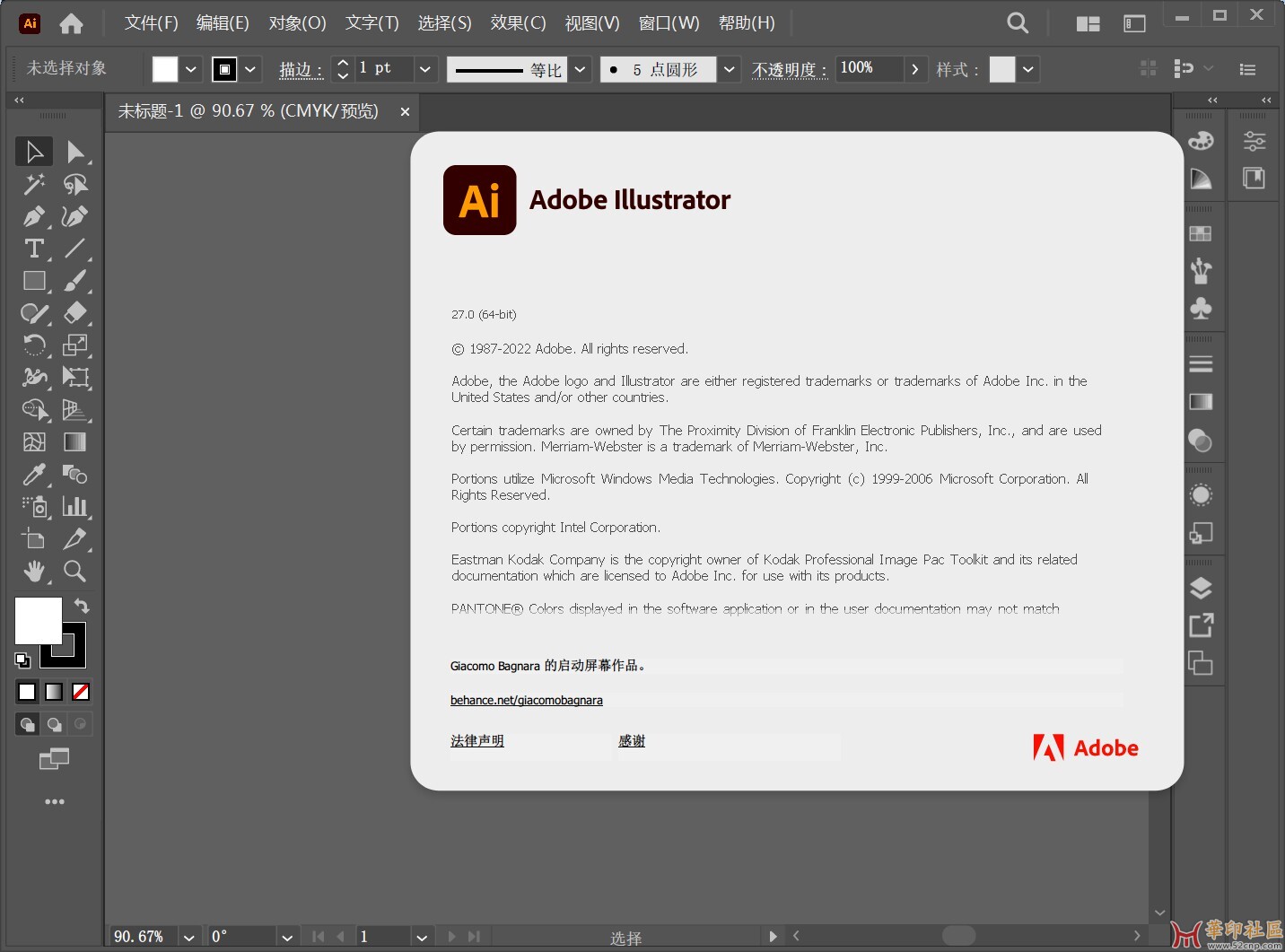Click the stroke color box in toolbox
The width and height of the screenshot is (1285, 952).
coord(74,657)
